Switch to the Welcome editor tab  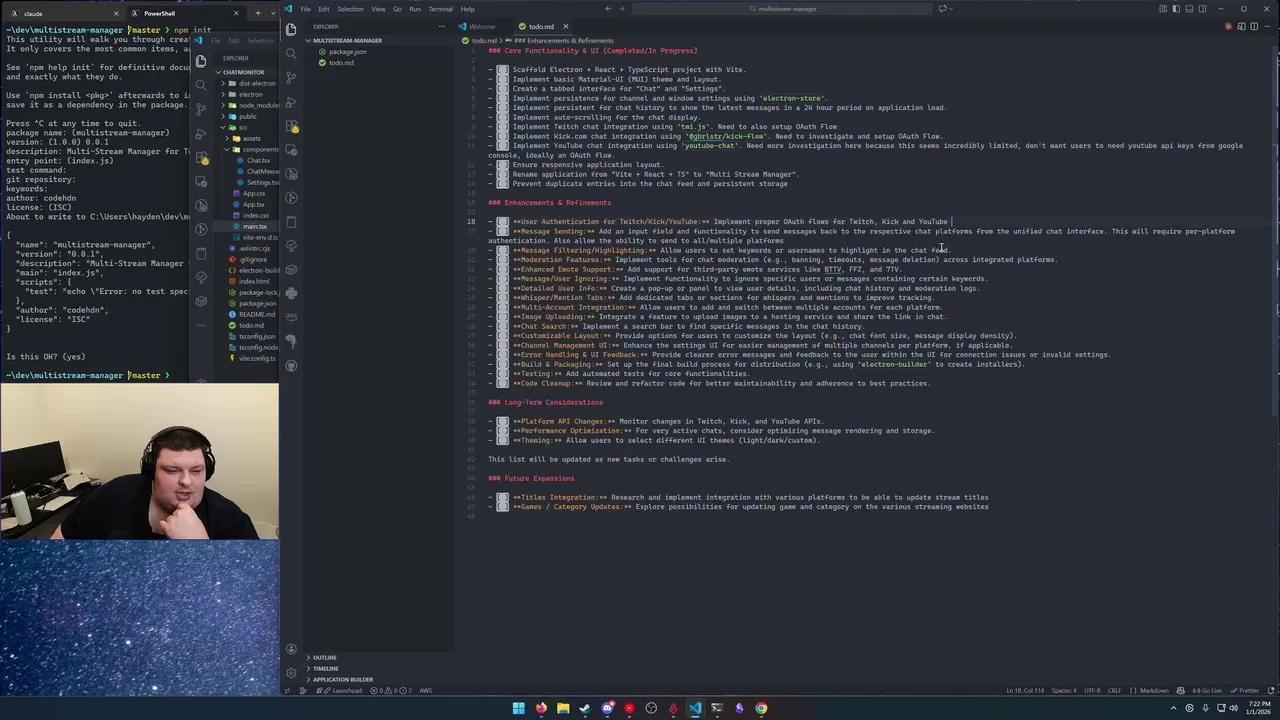pos(482,27)
